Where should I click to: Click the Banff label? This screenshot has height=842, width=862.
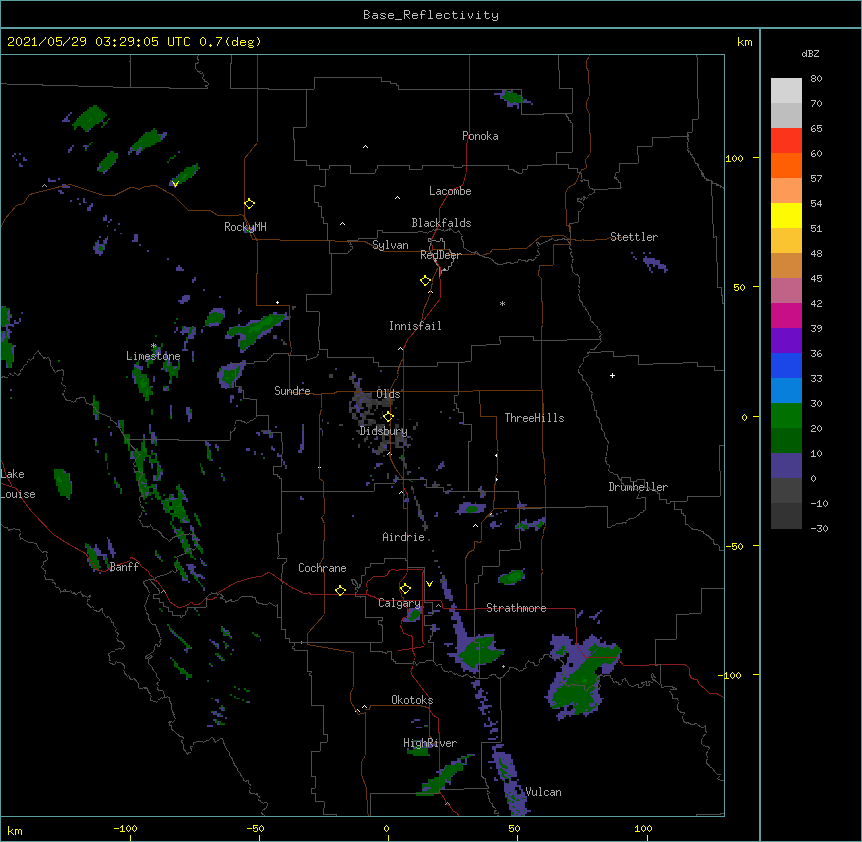[x=124, y=567]
